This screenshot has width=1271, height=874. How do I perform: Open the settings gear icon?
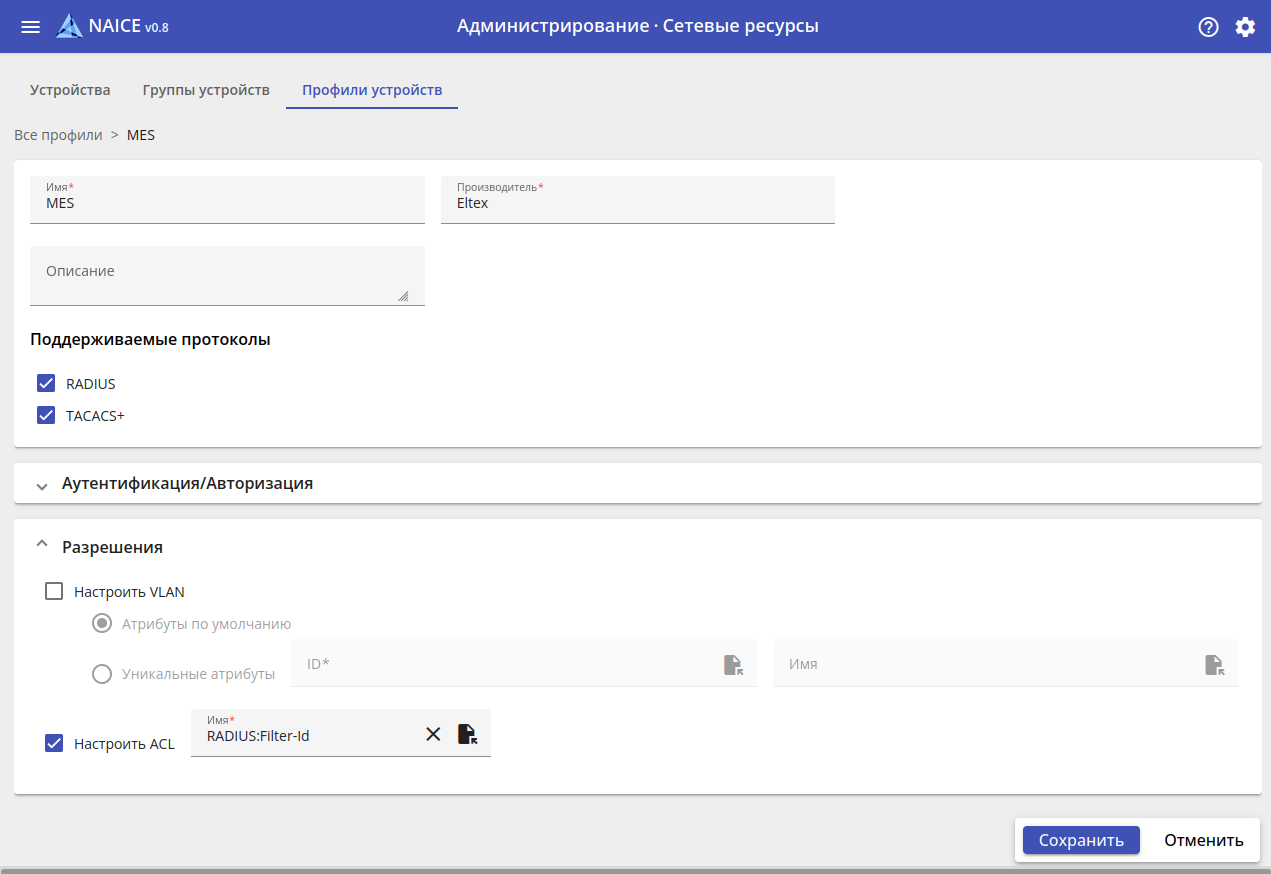(1245, 27)
